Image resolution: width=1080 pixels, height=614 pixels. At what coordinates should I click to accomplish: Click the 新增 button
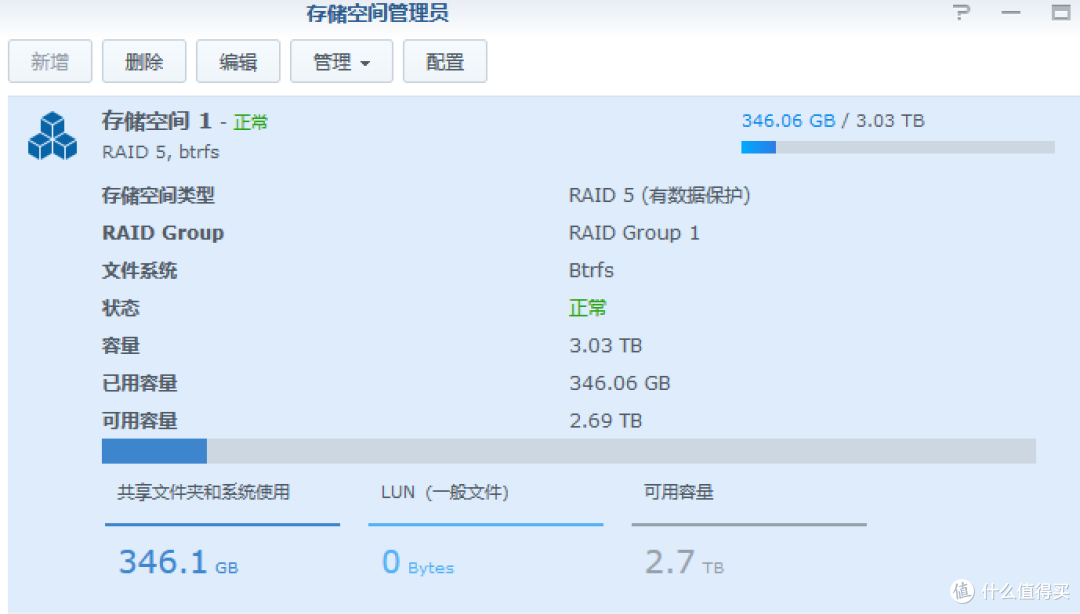click(x=49, y=61)
